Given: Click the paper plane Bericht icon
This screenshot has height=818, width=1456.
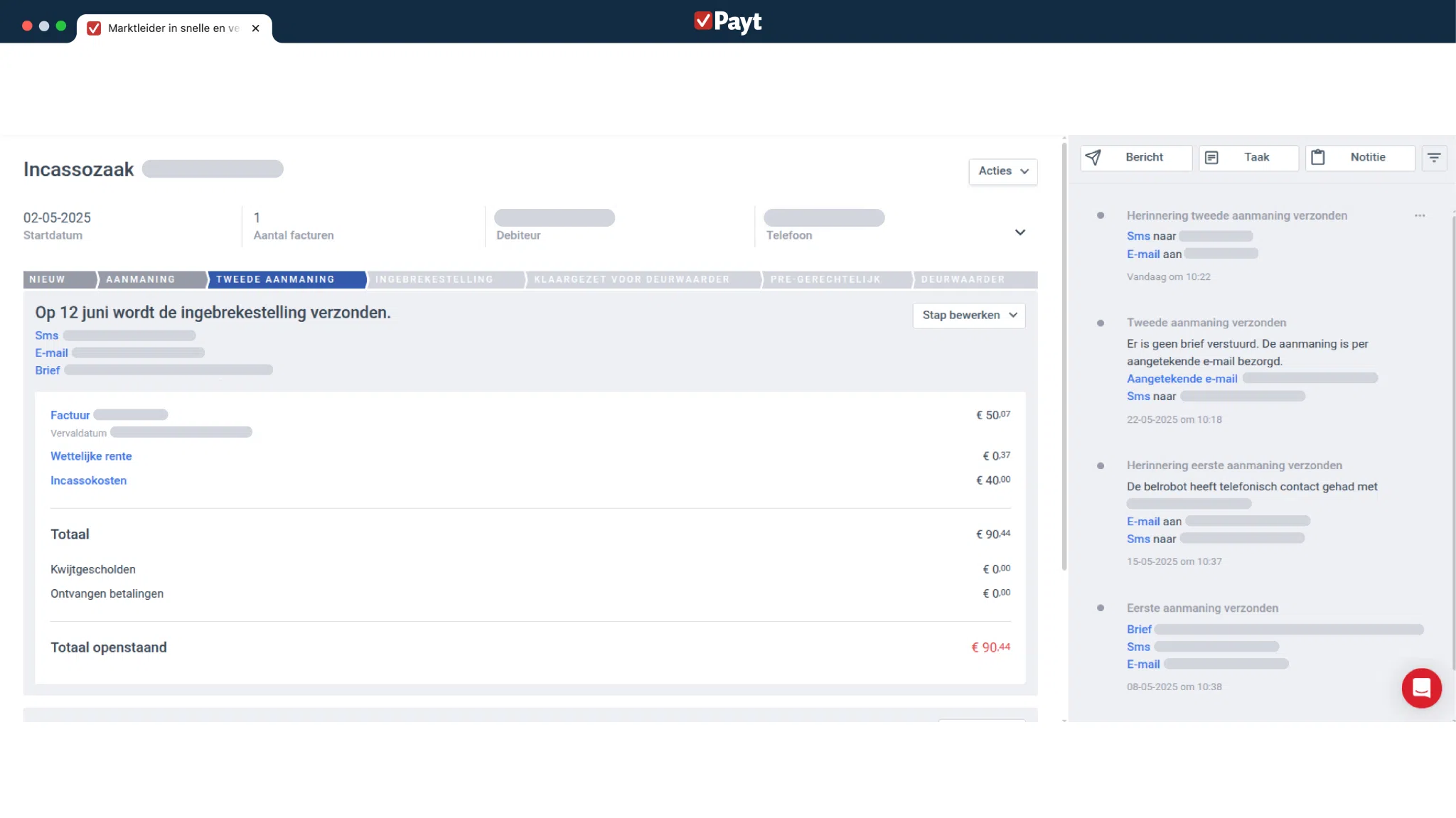Looking at the screenshot, I should click(x=1093, y=157).
